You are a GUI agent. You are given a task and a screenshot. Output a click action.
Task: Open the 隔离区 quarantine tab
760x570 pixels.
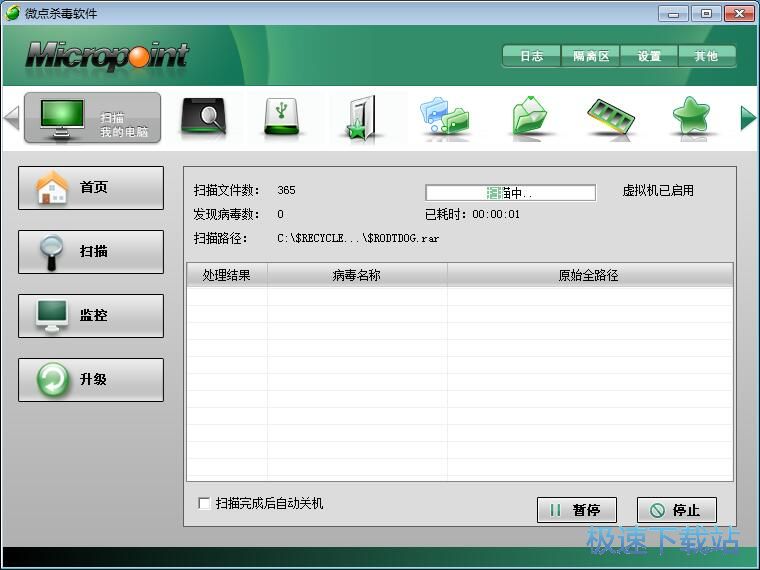click(x=590, y=57)
